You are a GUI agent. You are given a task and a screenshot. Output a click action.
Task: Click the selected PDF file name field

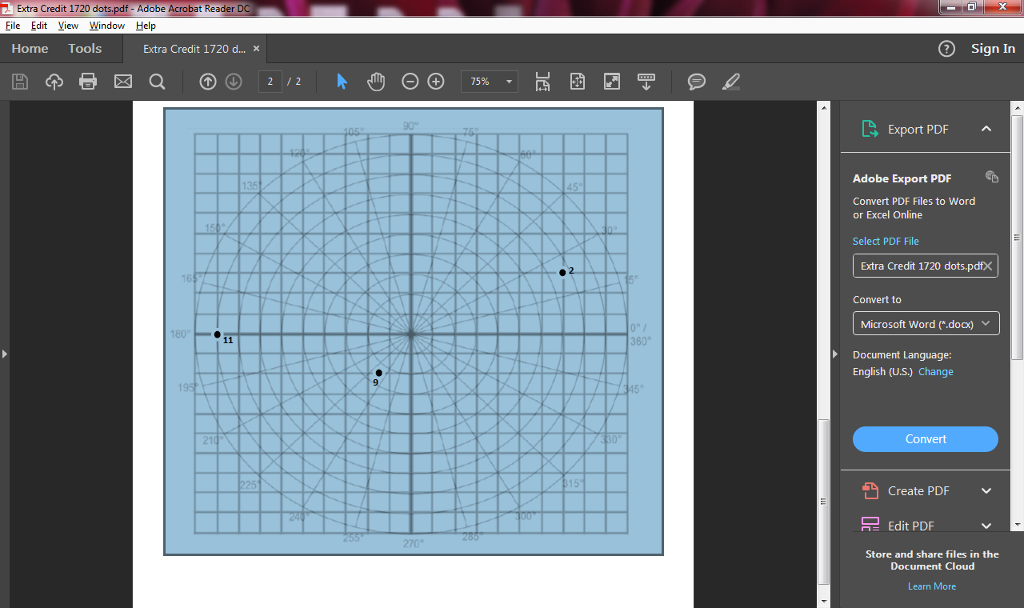point(925,266)
